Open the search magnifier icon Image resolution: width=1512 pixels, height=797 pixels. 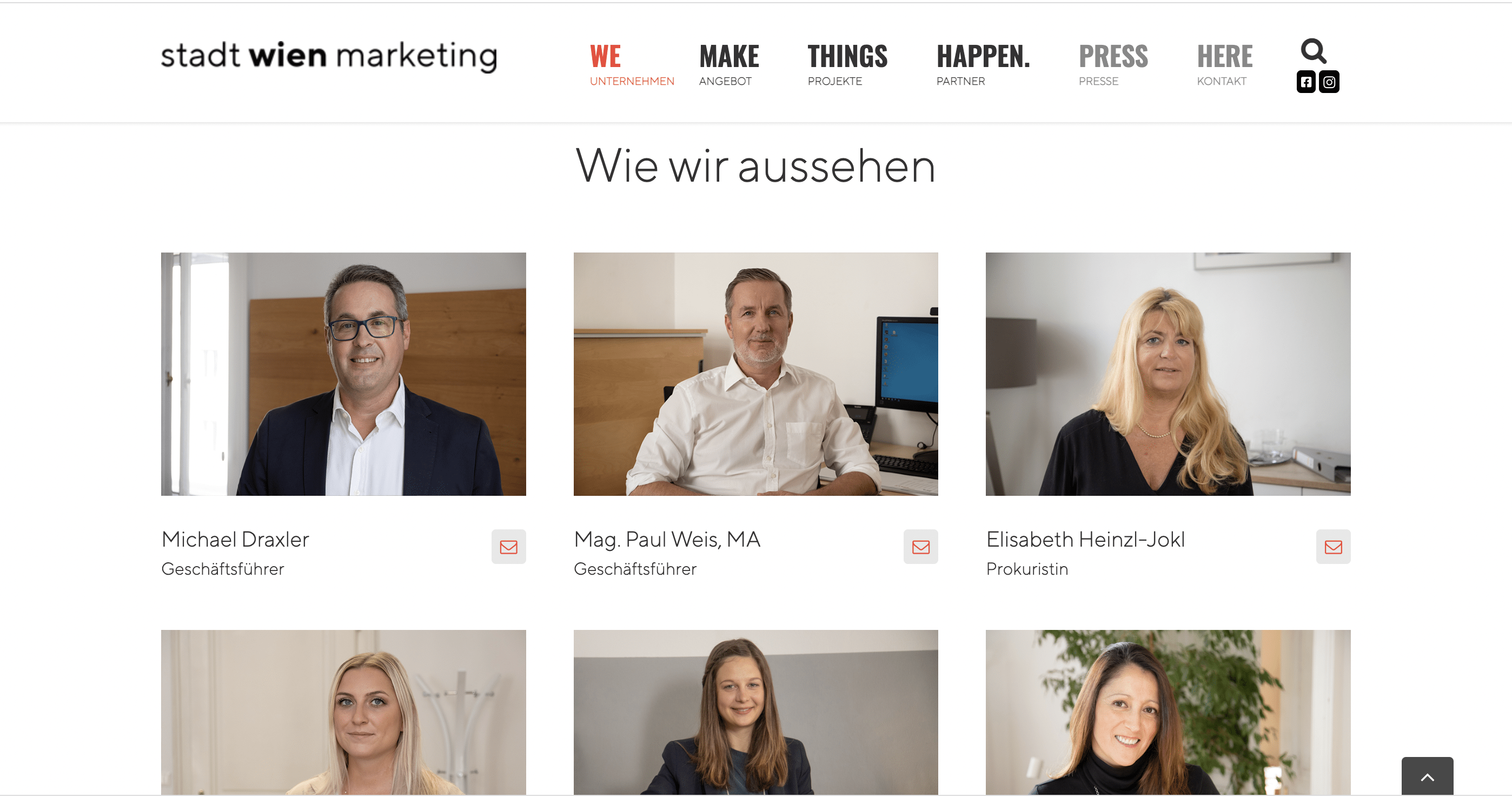coord(1313,51)
